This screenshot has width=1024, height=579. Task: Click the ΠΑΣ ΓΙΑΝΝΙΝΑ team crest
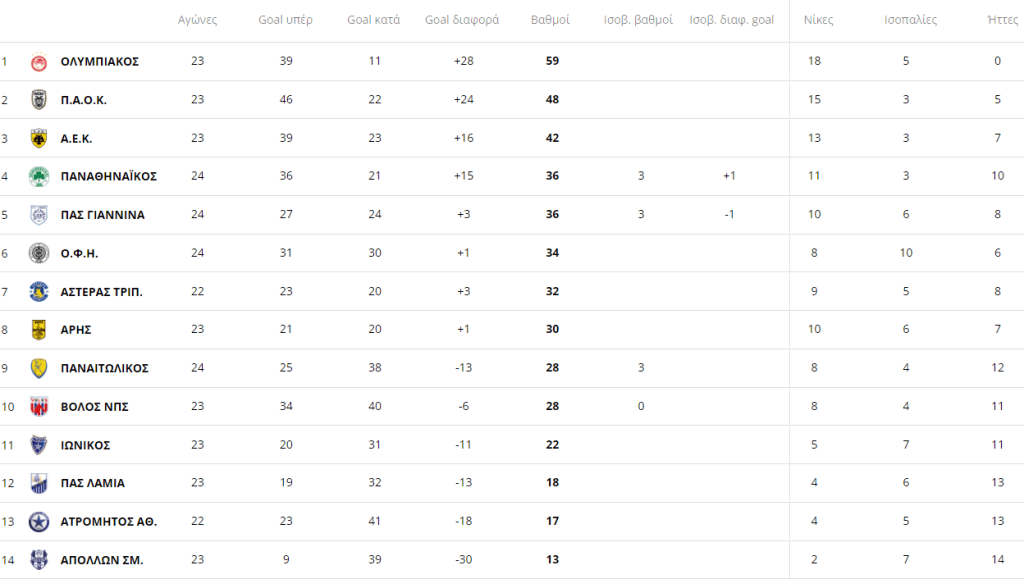pos(39,215)
